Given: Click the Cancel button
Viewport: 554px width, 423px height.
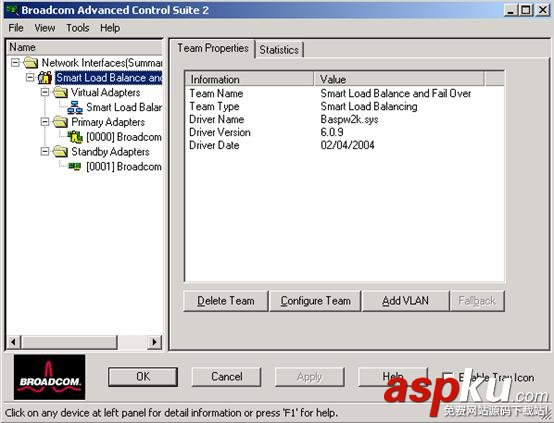Looking at the screenshot, I should tap(226, 377).
